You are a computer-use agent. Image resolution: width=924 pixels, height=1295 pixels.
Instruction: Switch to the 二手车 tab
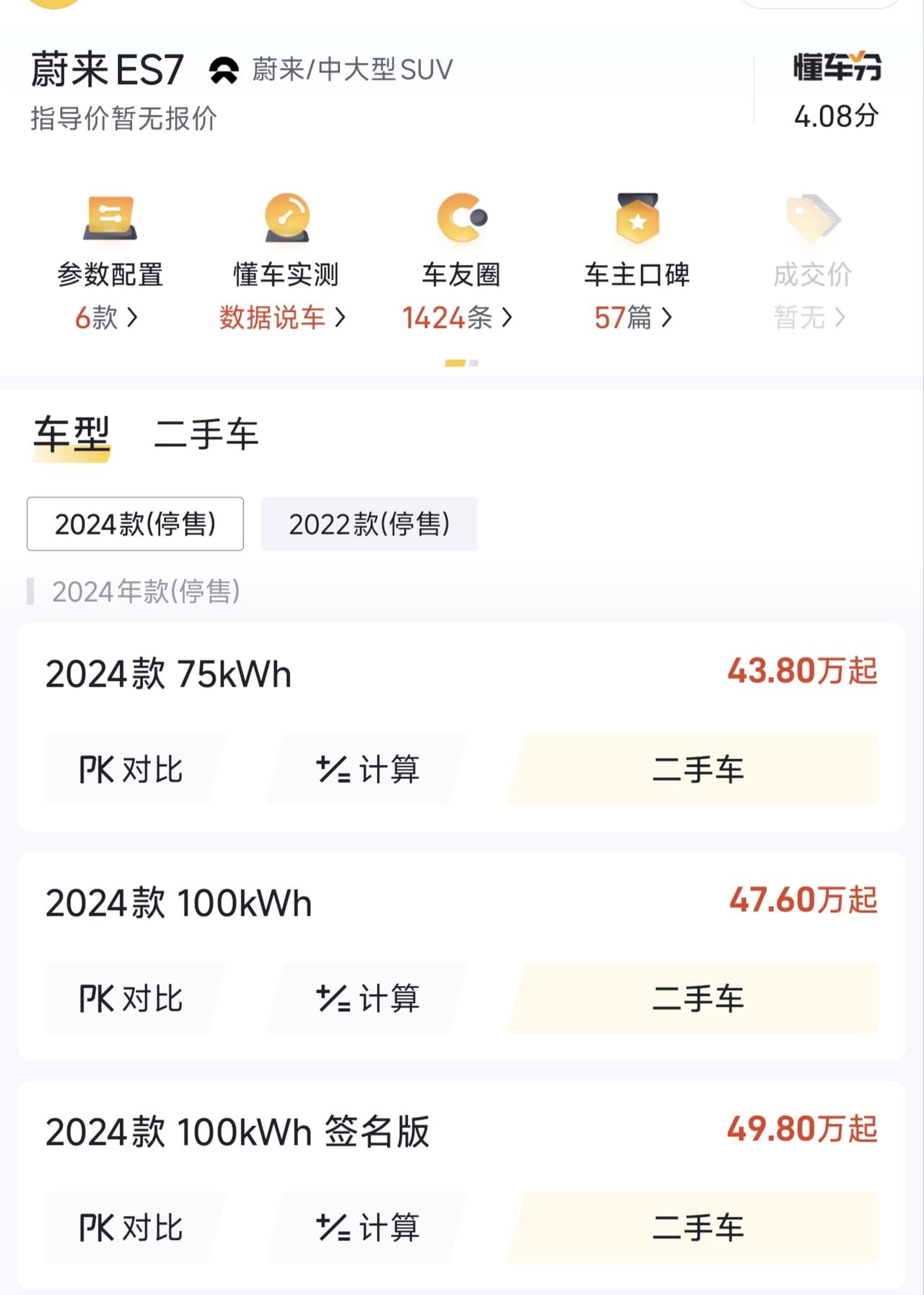pyautogui.click(x=206, y=435)
